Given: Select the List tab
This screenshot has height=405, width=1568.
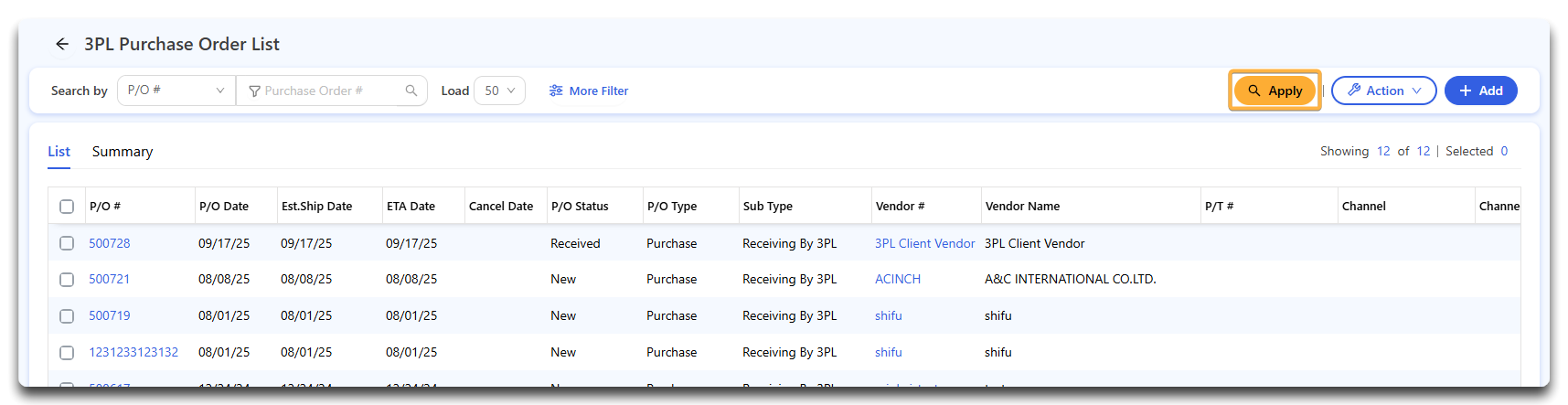Looking at the screenshot, I should pyautogui.click(x=59, y=152).
